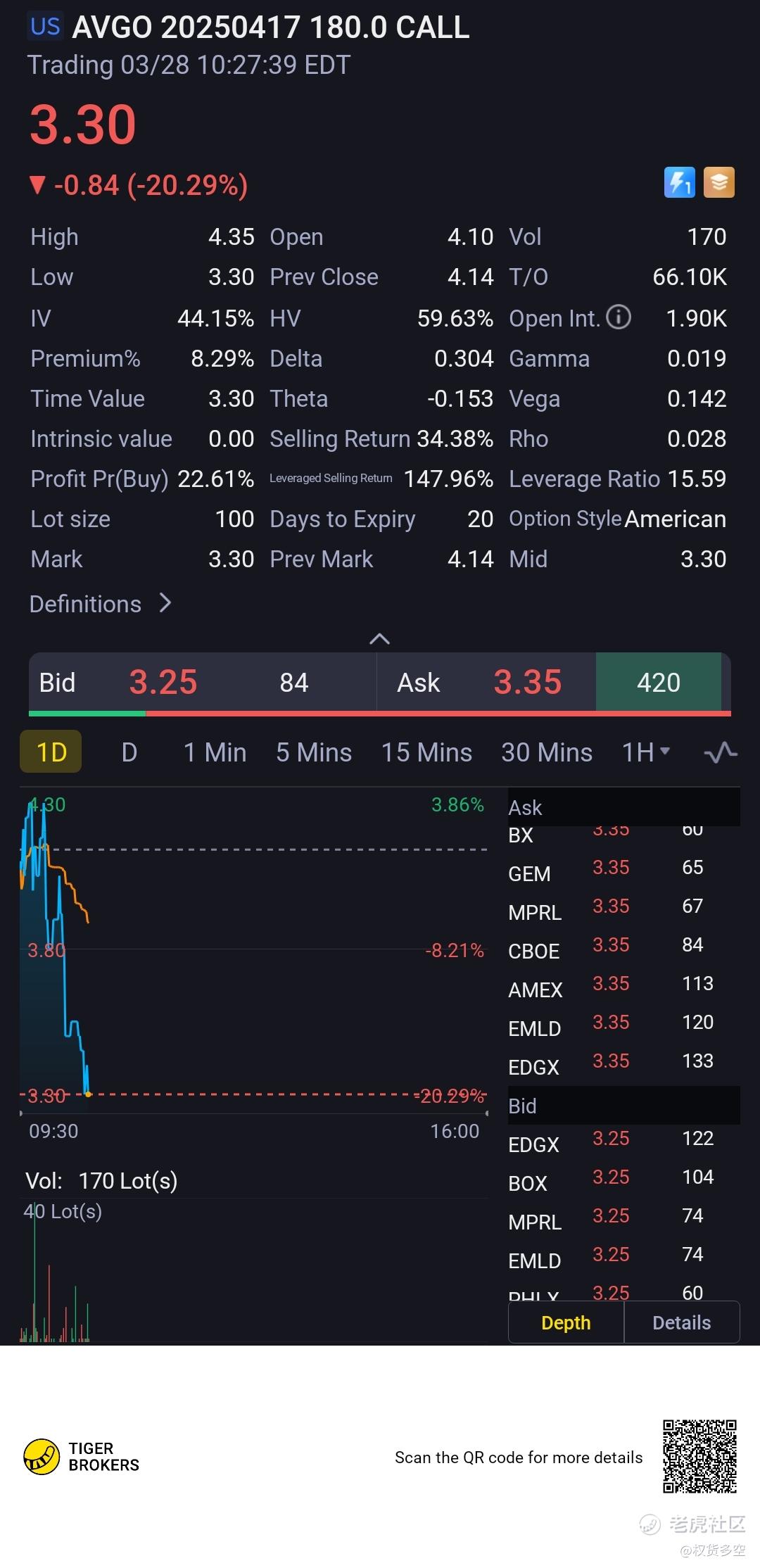This screenshot has height=1568, width=760.
Task: Tap the Tiger Brokers logo
Action: pyautogui.click(x=42, y=1457)
